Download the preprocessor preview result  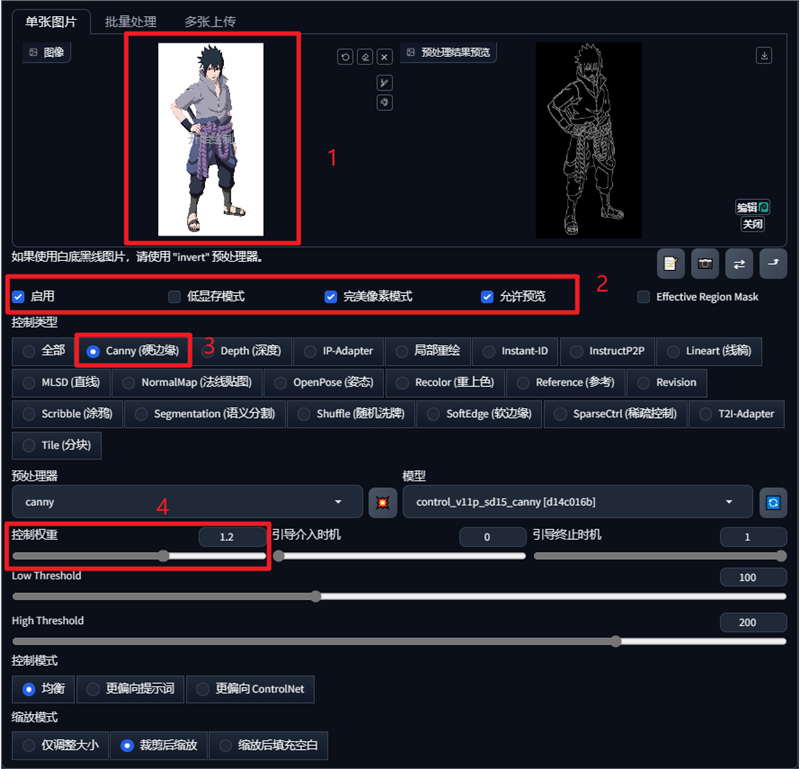coord(764,56)
